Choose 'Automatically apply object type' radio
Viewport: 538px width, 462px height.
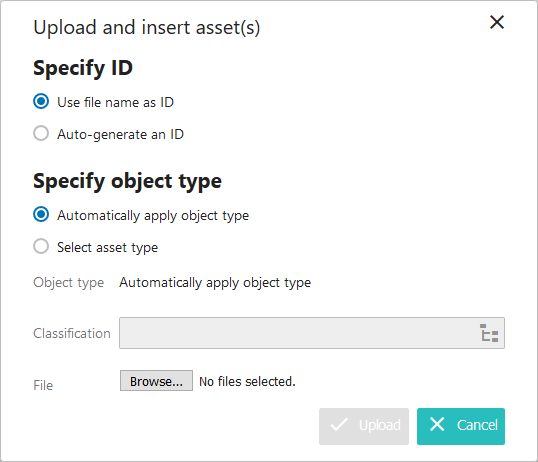[x=41, y=215]
